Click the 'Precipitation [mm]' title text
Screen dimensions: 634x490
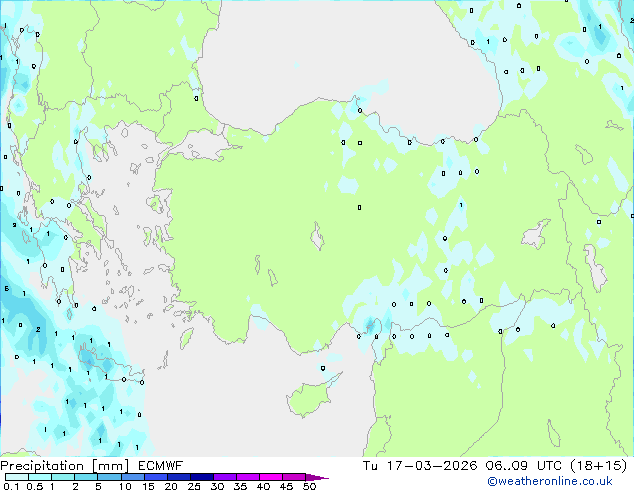pos(64,466)
